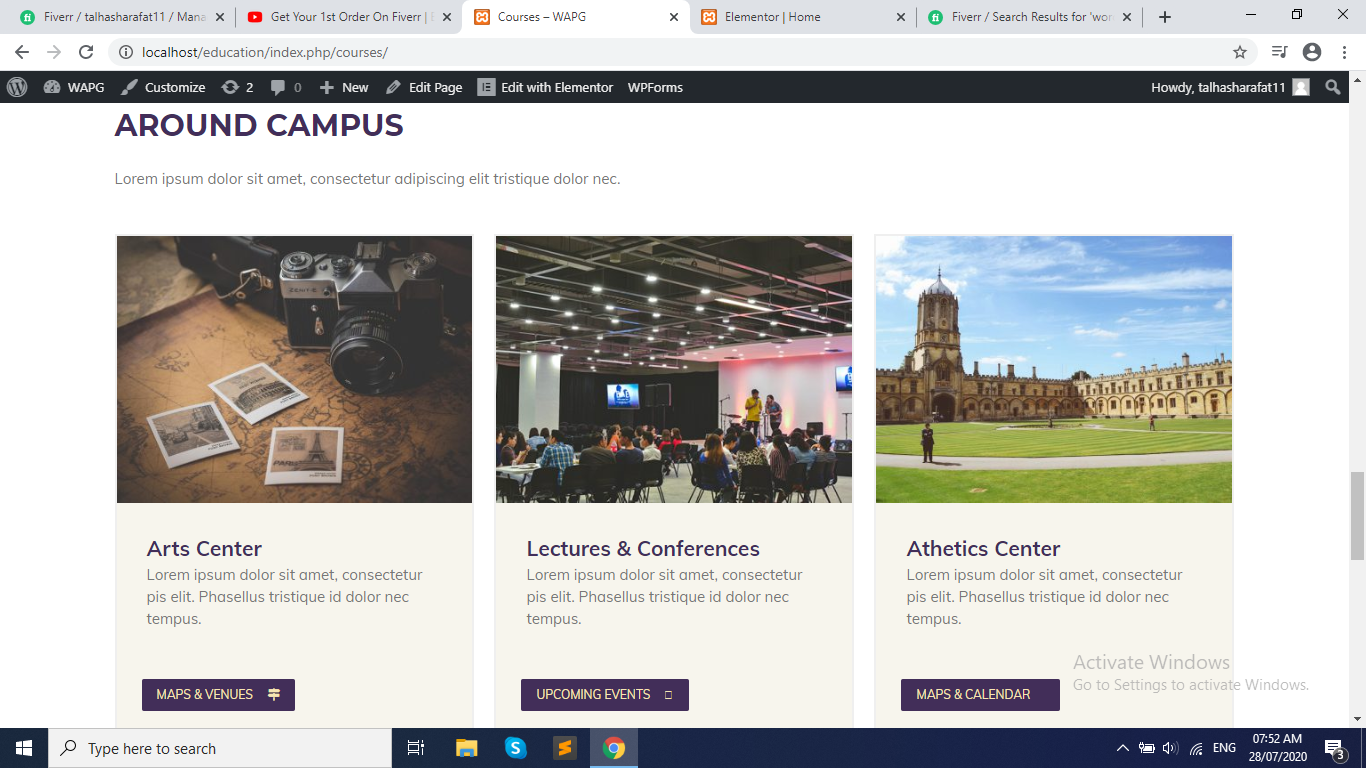The height and width of the screenshot is (768, 1366).
Task: Click the UPCOMING EVENTS button
Action: tap(604, 694)
